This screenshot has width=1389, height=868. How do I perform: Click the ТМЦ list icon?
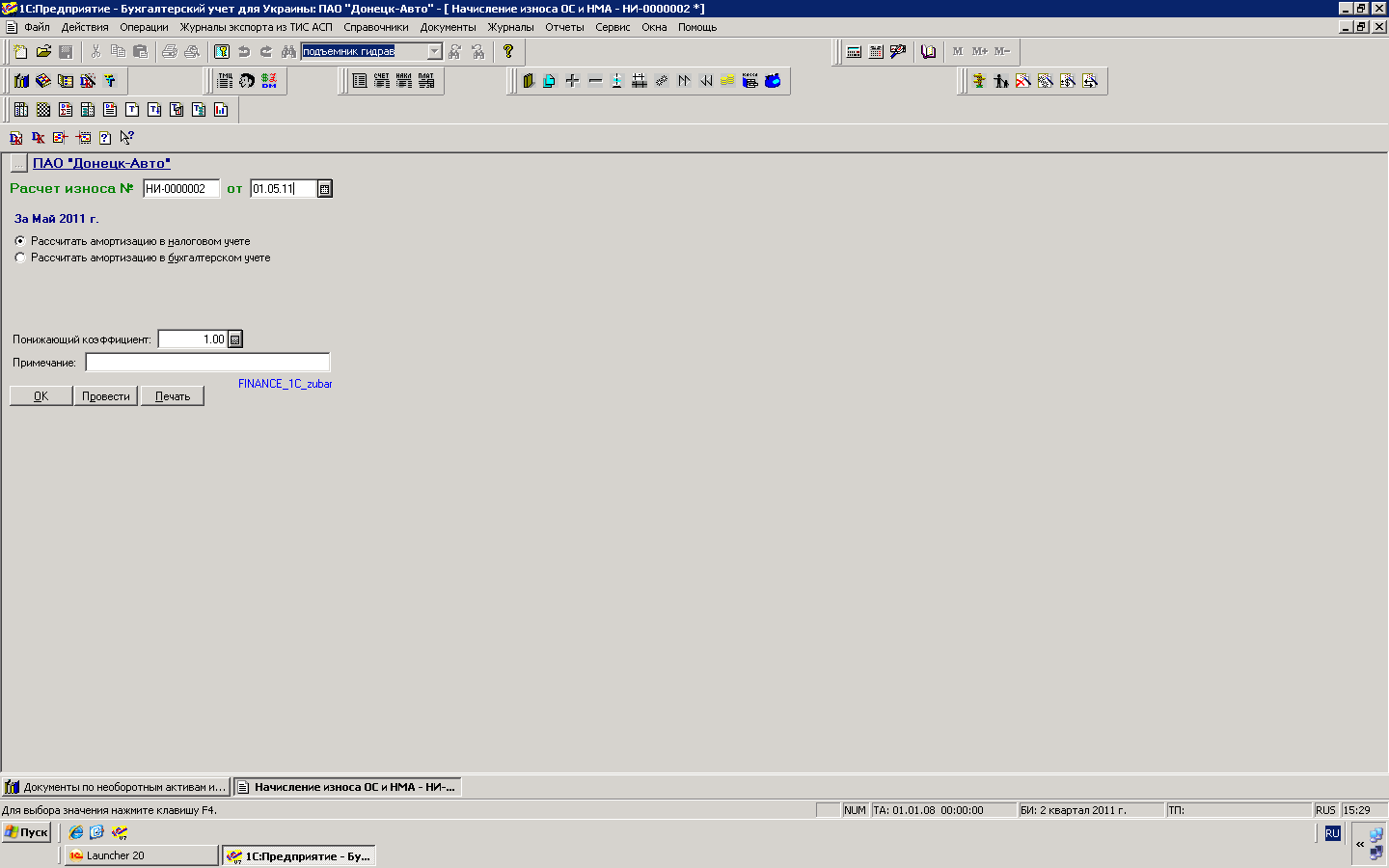225,80
